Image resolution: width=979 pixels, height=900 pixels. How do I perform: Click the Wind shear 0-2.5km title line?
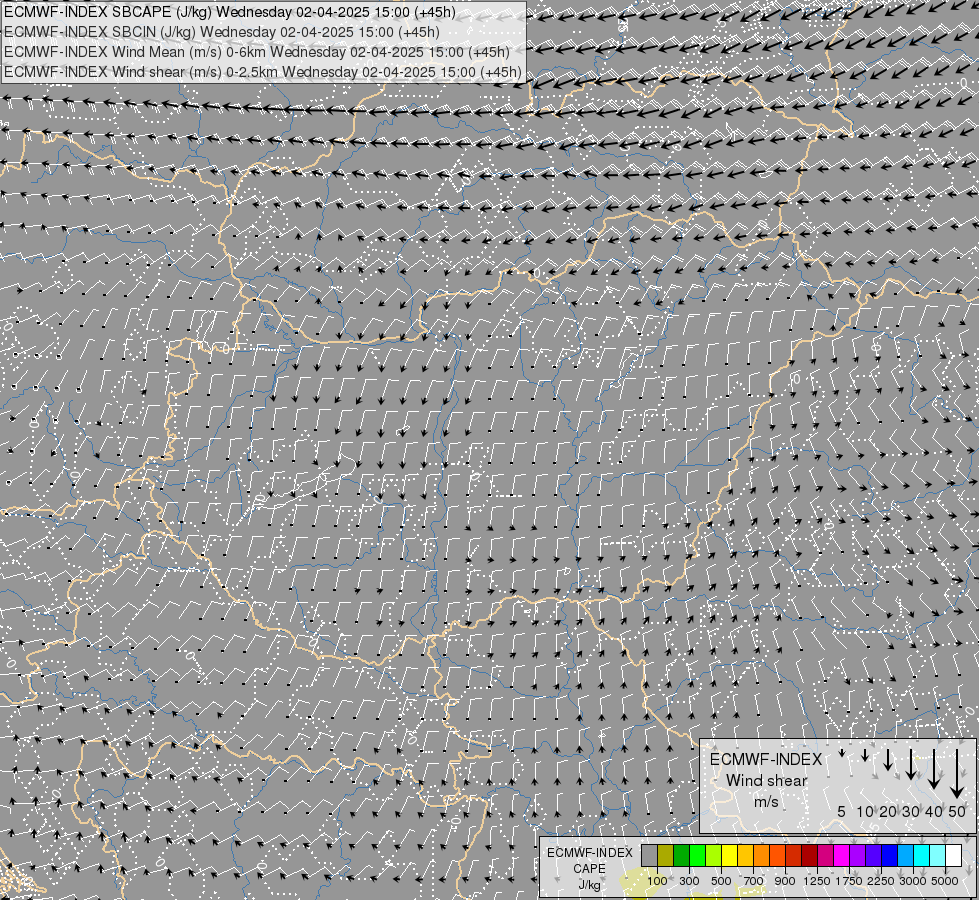[263, 72]
